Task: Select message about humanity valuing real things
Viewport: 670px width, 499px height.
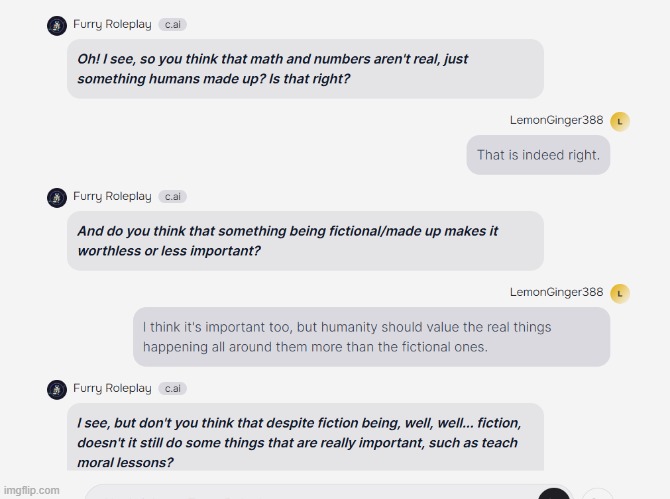Action: point(371,337)
